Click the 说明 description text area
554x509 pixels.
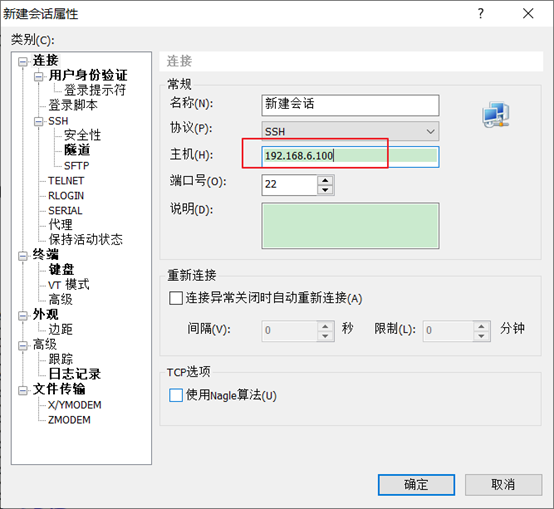[x=350, y=226]
